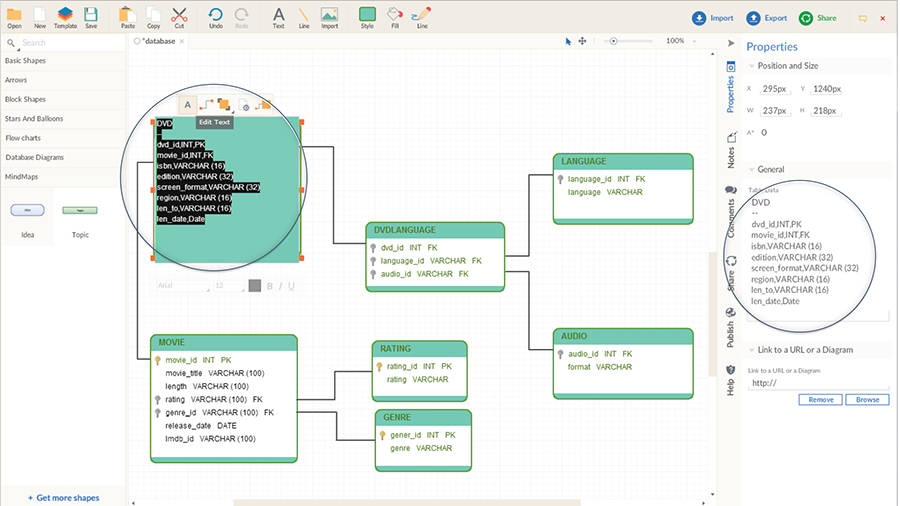Toggle bold in the floating text toolbar
This screenshot has height=506, width=900.
[x=269, y=287]
